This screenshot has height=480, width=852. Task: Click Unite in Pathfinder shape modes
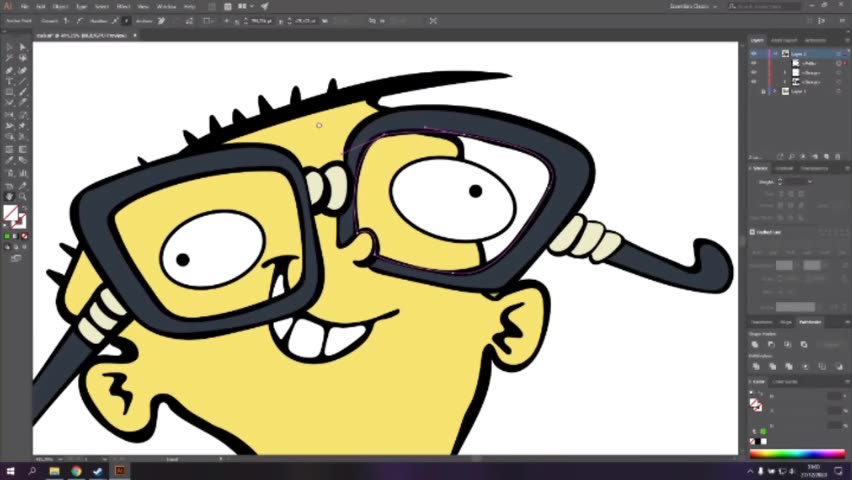tap(755, 344)
